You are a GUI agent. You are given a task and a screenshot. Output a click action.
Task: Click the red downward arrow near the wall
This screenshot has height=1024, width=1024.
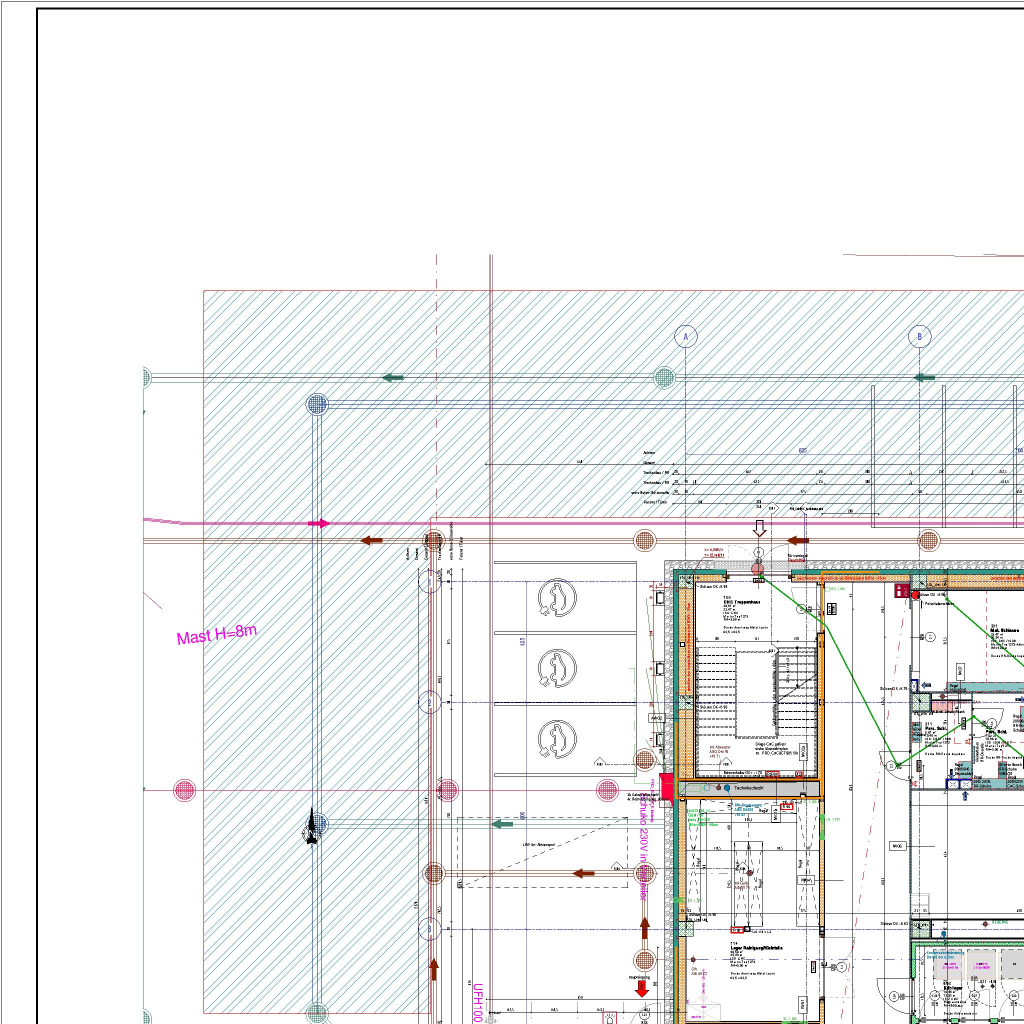pyautogui.click(x=642, y=989)
